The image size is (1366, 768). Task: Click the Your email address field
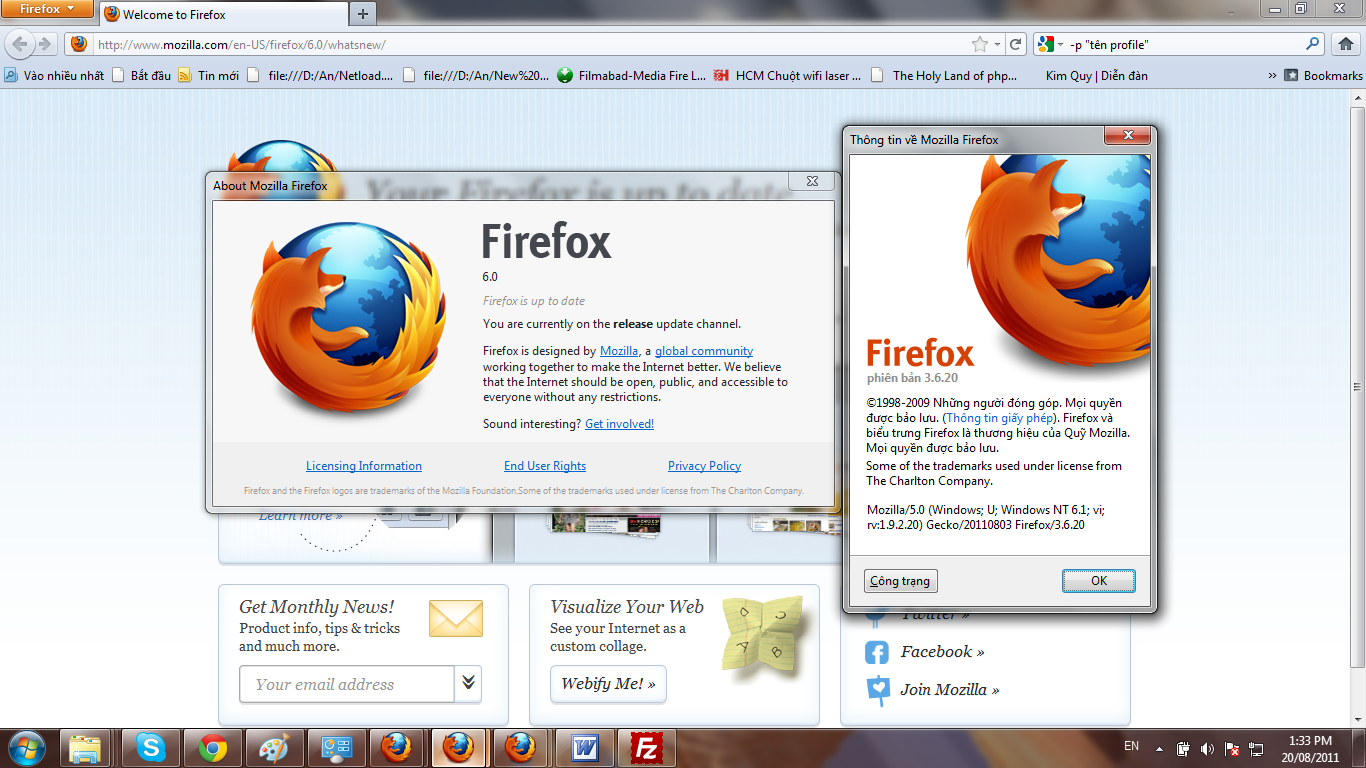click(x=347, y=684)
